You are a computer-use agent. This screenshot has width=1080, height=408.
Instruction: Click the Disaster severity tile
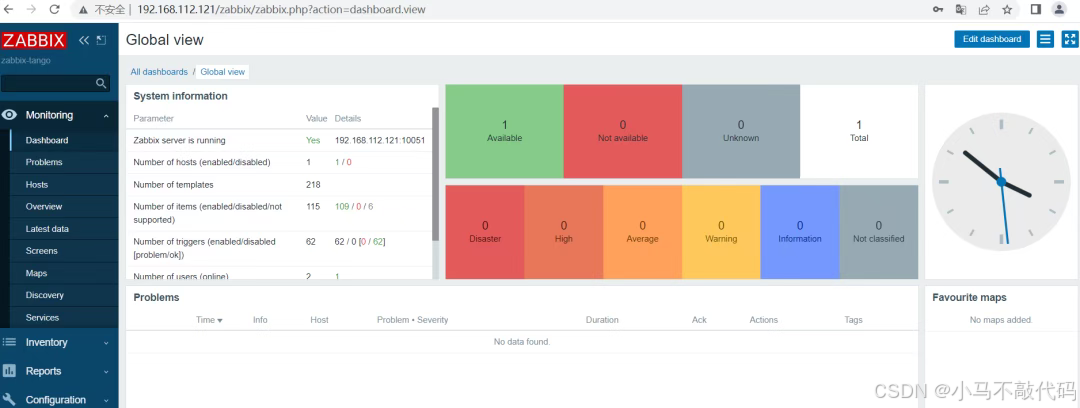485,232
